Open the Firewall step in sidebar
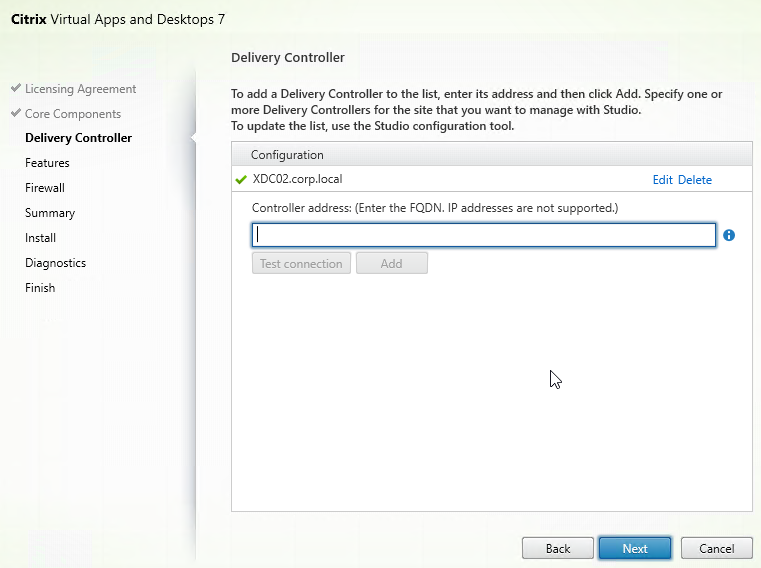The image size is (761, 568). [x=45, y=187]
